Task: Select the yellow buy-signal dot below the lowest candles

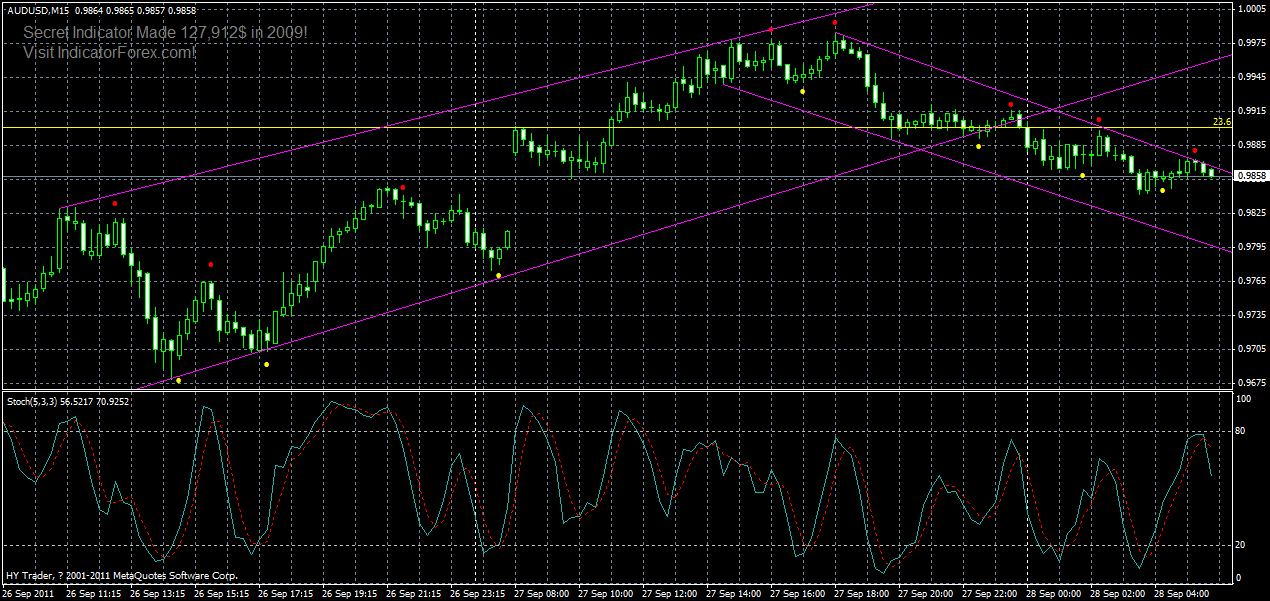Action: pos(177,380)
